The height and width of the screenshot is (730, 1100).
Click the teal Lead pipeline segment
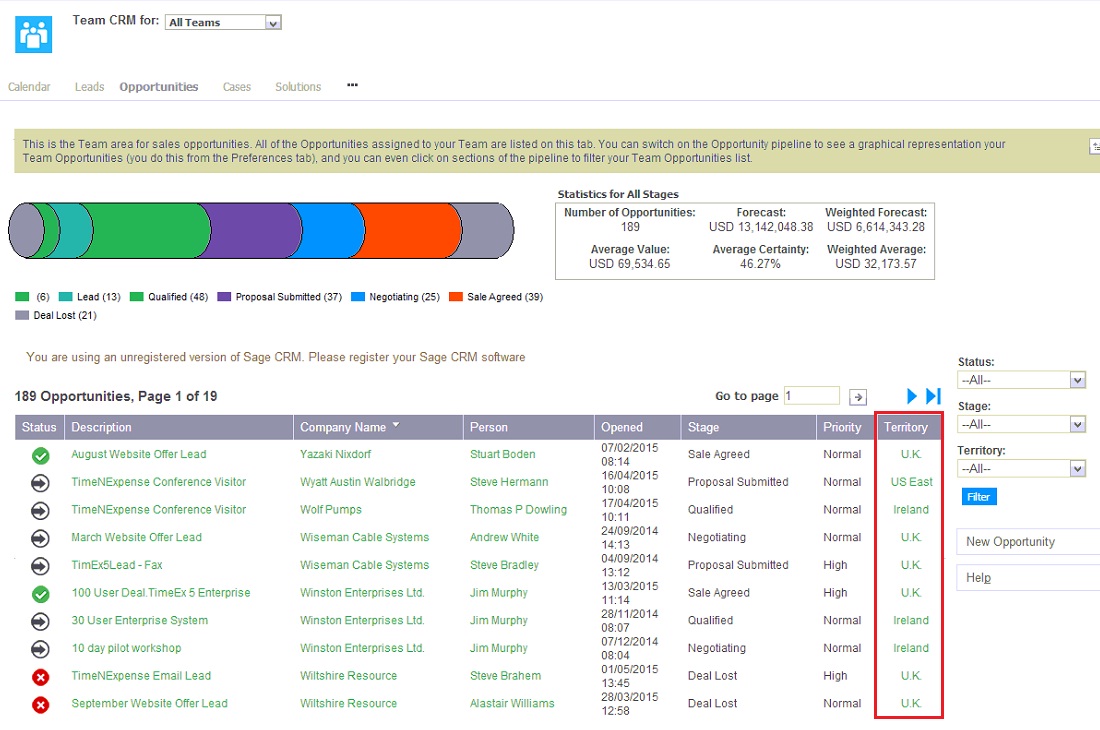point(76,231)
